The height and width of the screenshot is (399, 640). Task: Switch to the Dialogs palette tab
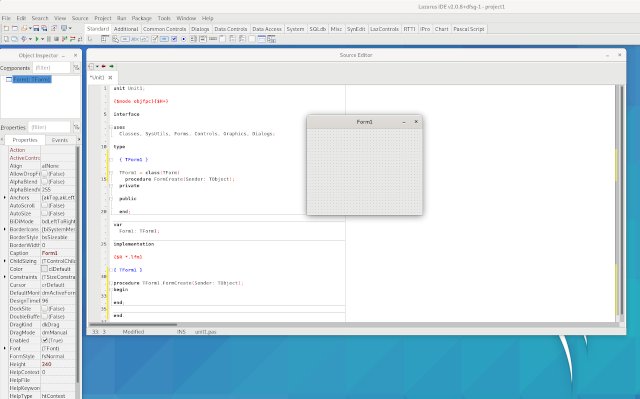tap(200, 29)
